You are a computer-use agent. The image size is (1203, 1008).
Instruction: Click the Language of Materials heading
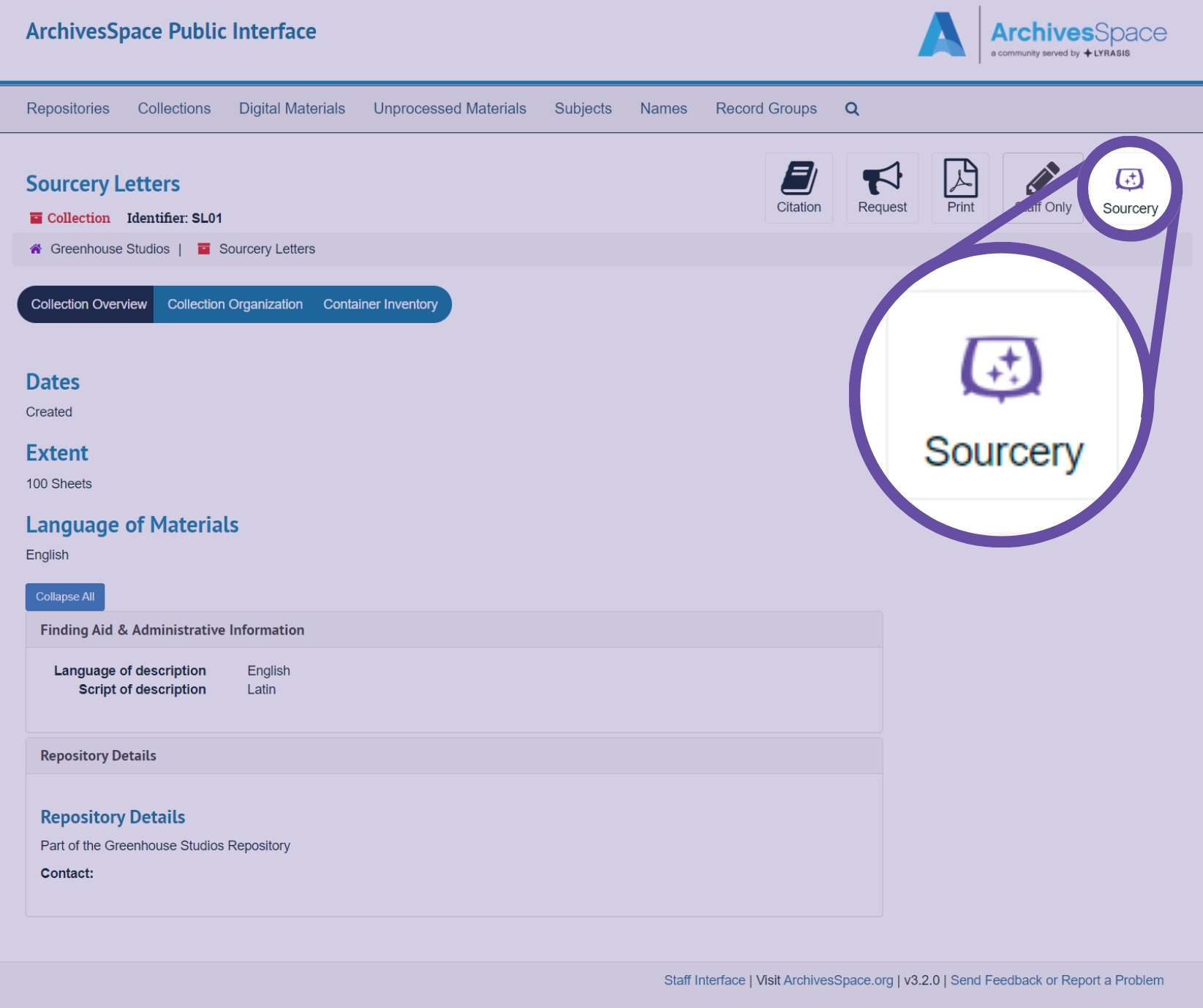tap(132, 525)
